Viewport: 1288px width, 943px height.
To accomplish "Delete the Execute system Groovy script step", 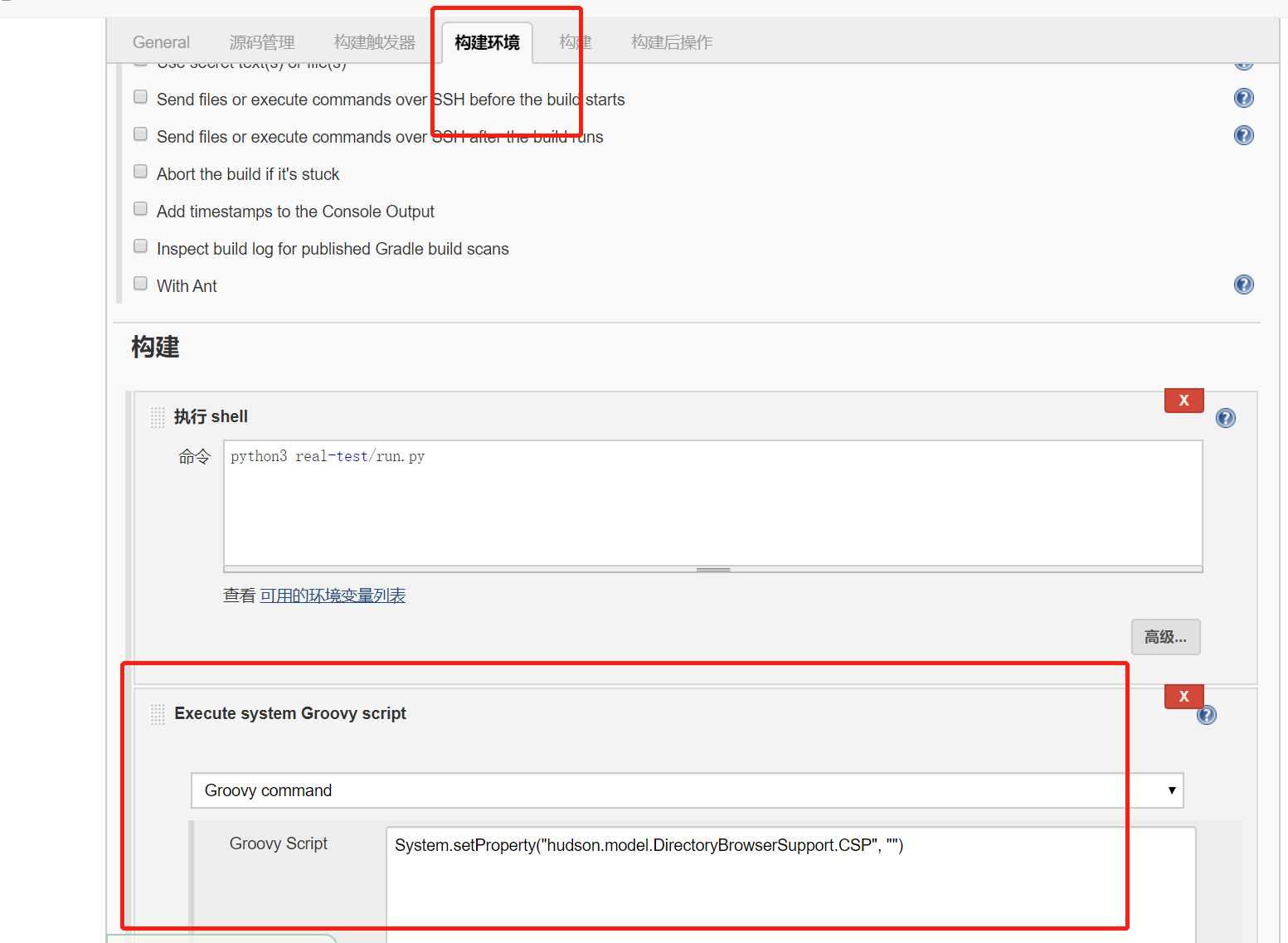I will 1184,696.
